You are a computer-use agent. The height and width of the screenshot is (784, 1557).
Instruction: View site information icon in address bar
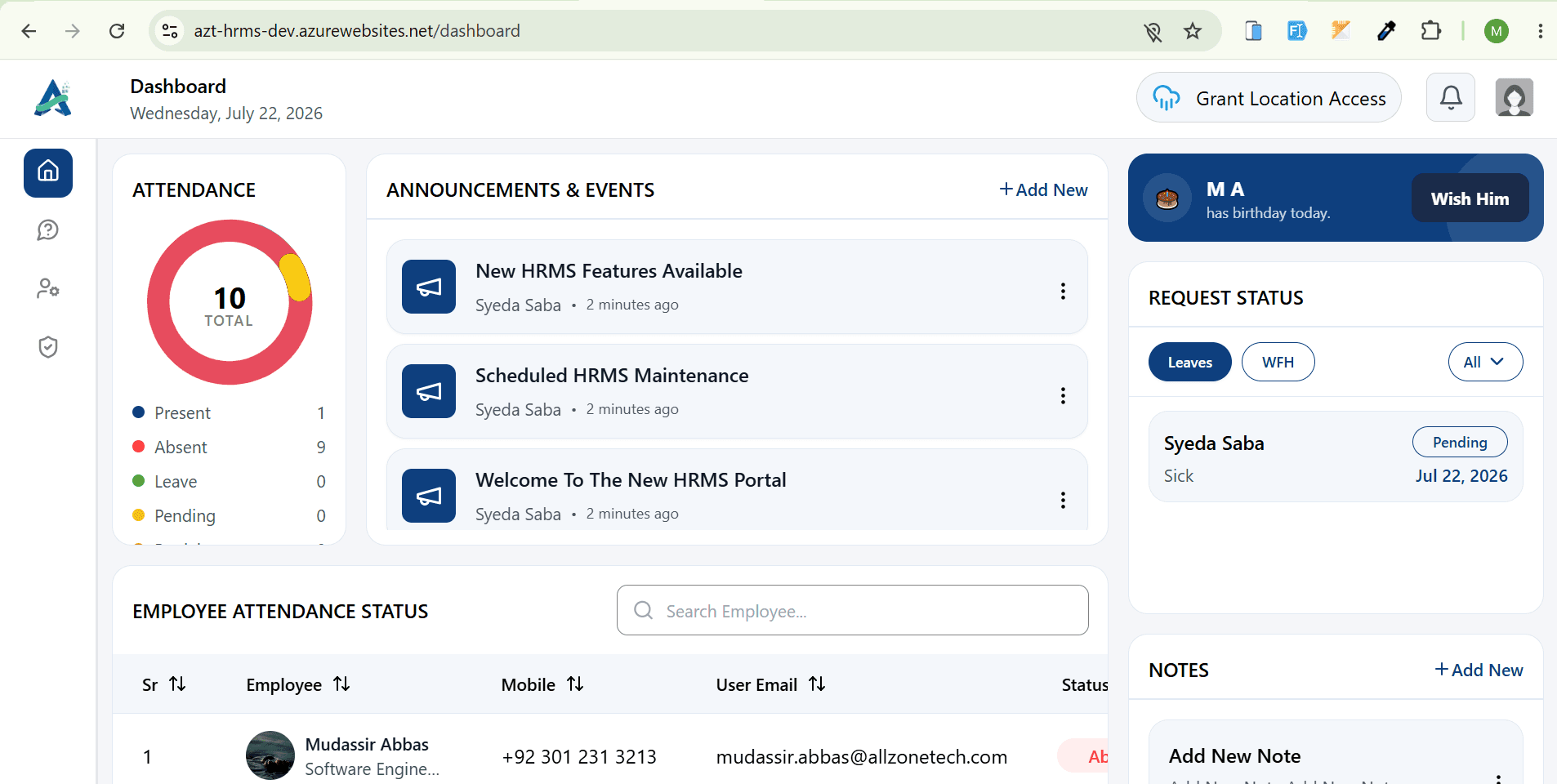coord(170,31)
